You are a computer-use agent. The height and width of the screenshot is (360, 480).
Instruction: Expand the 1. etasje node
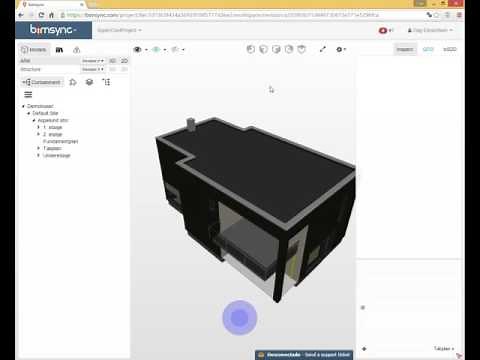(x=39, y=127)
